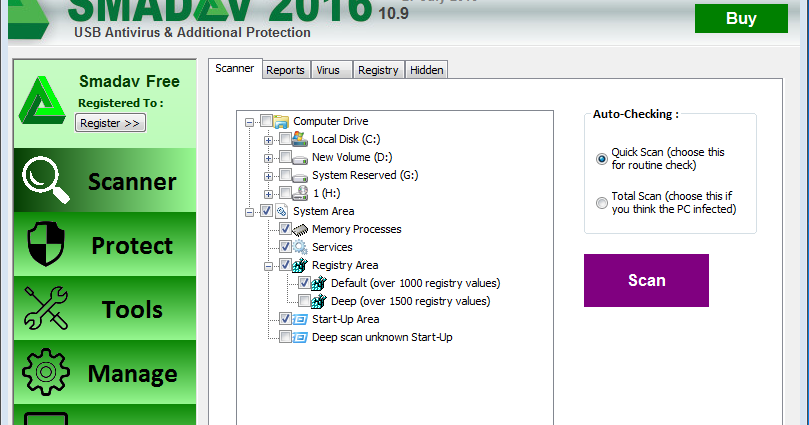This screenshot has height=425, width=809.
Task: Open the Registry tab
Action: pos(378,70)
